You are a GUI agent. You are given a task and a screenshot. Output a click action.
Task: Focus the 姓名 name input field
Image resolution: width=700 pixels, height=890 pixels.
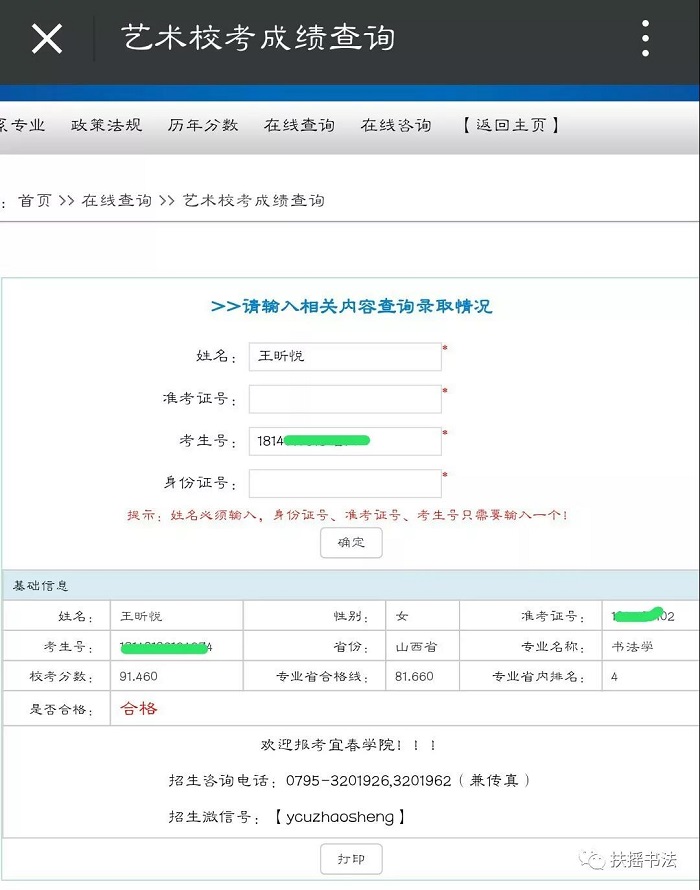pos(345,357)
